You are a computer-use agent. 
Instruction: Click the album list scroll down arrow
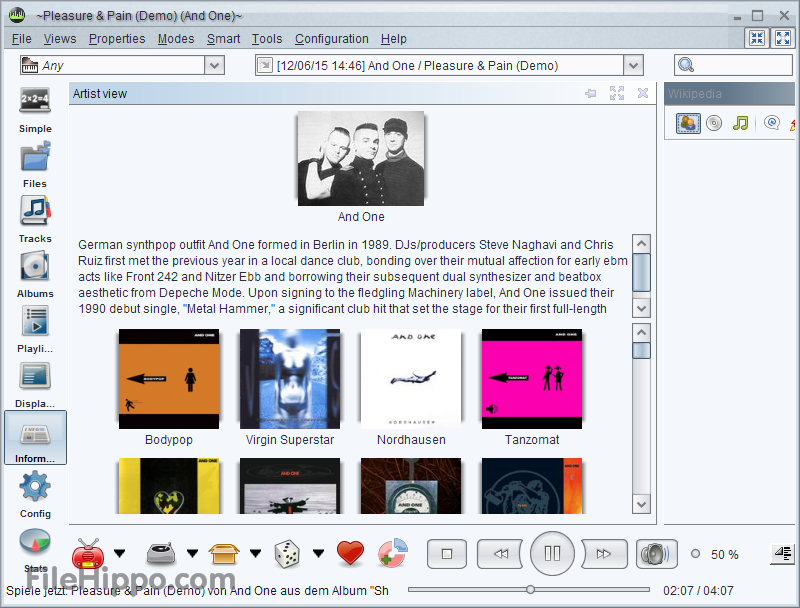click(x=641, y=504)
